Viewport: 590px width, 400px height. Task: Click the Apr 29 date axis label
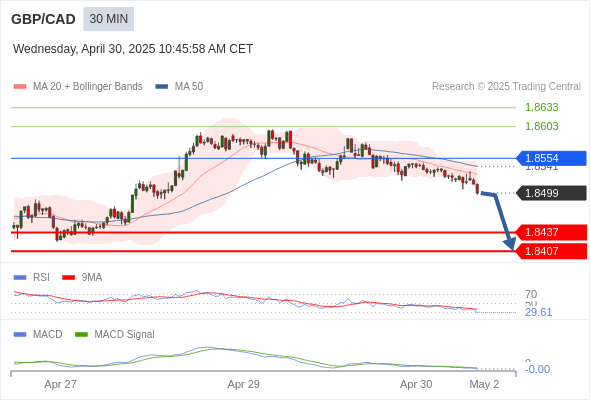(243, 384)
